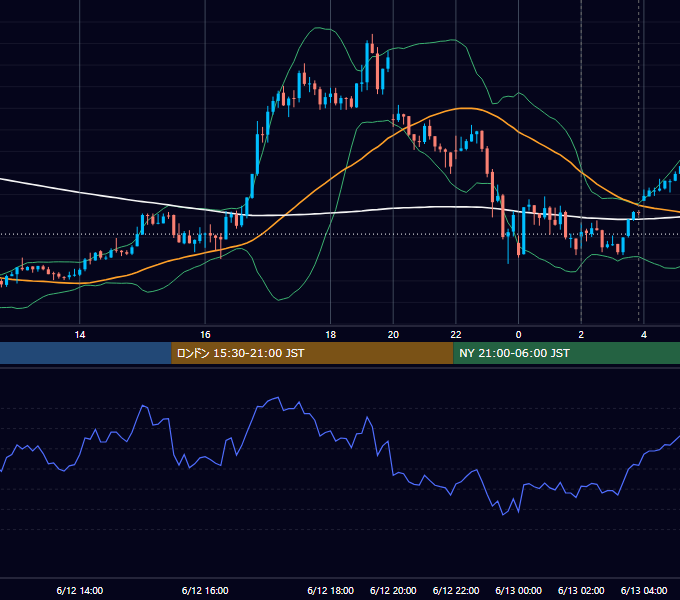Click the 2 hour label on price chart axis
The image size is (680, 600).
581,335
